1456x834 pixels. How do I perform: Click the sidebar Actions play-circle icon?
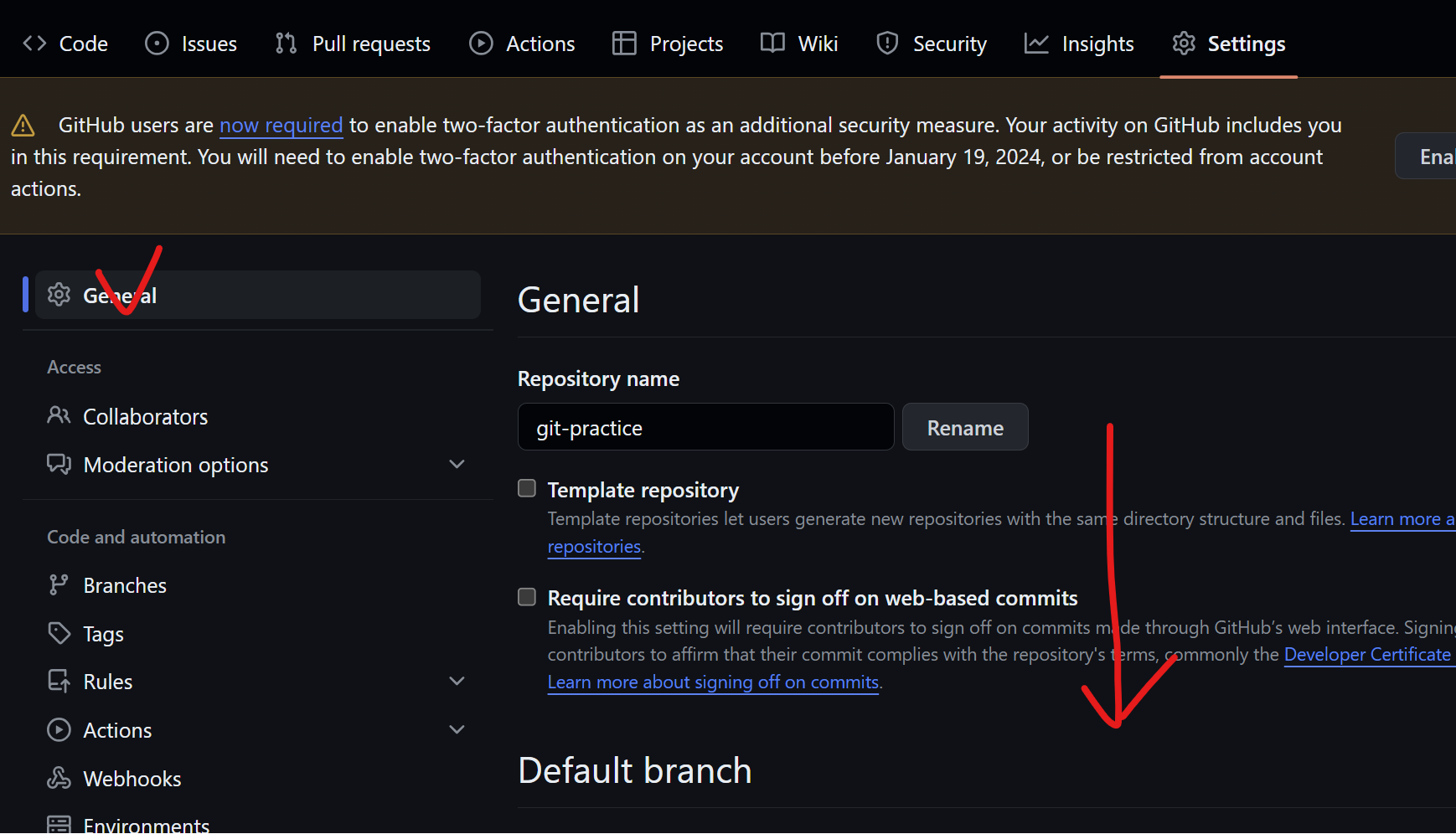tap(59, 730)
